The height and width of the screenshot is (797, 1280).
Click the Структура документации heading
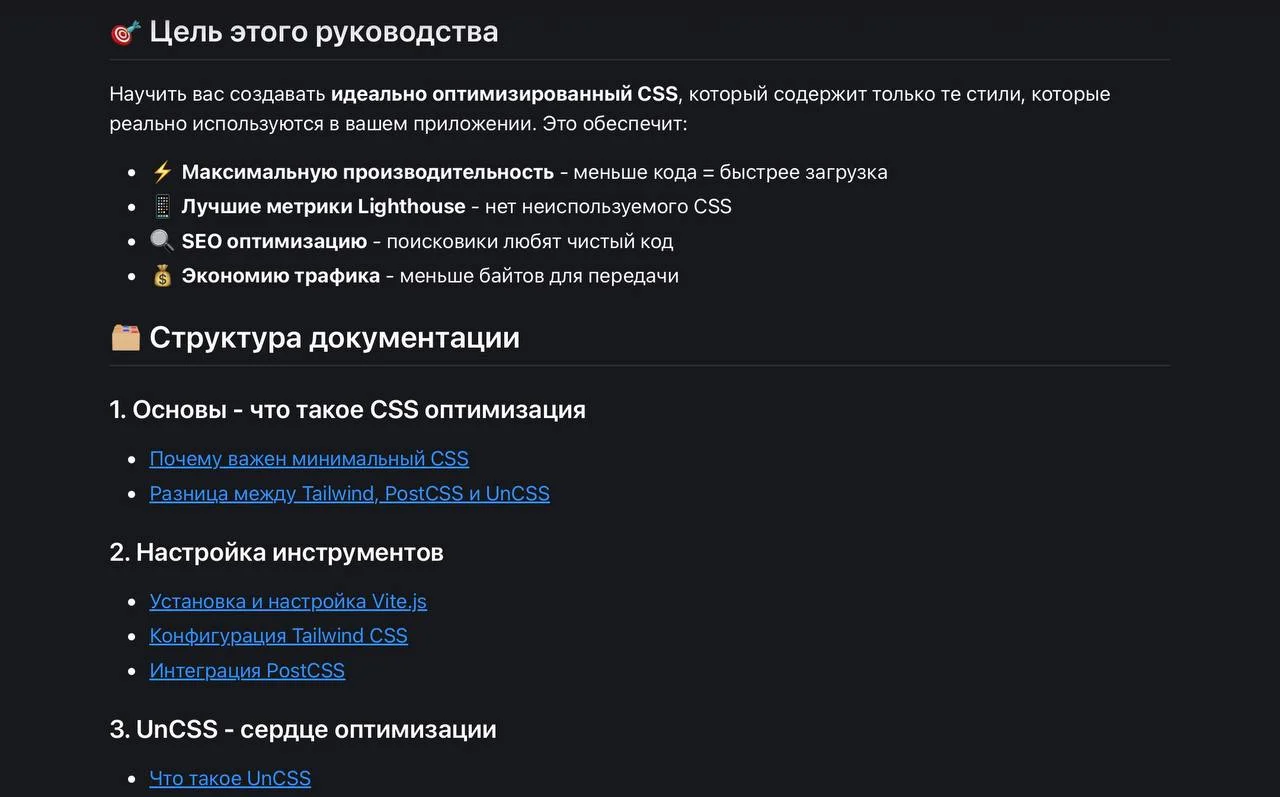click(x=334, y=338)
